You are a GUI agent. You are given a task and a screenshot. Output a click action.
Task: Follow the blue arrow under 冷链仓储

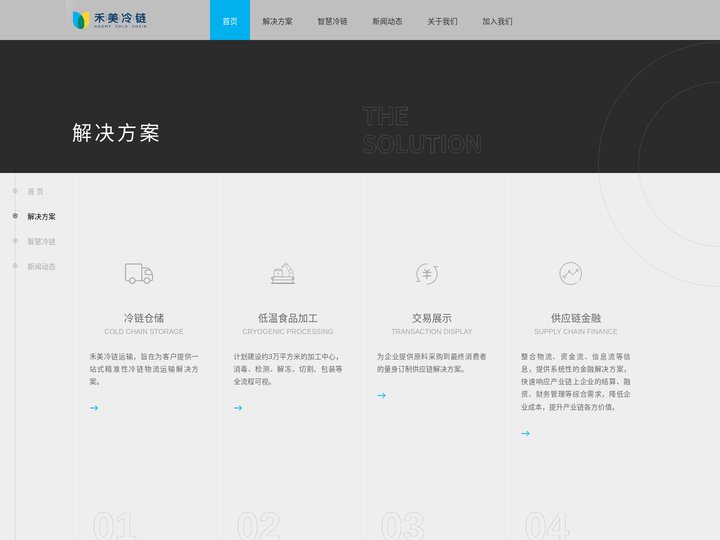pos(94,408)
